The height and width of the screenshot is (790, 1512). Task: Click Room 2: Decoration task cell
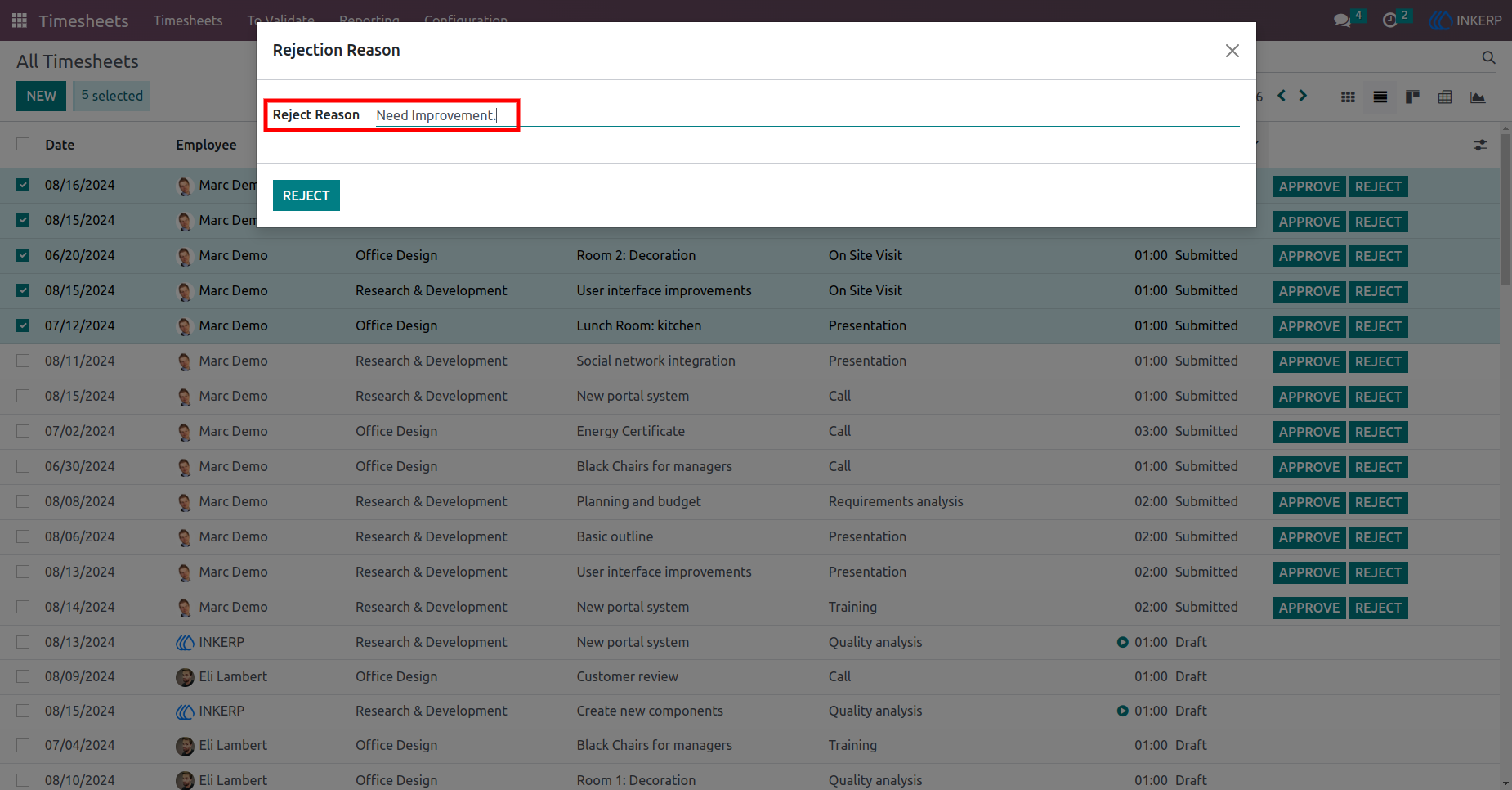(636, 255)
